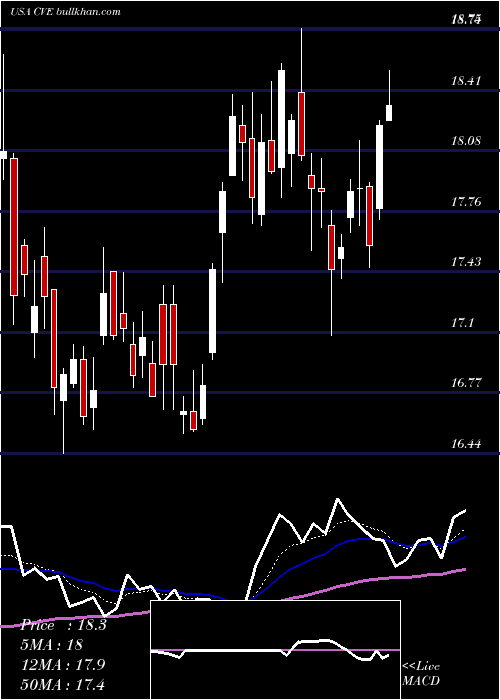Click the 16.44 price axis label
This screenshot has height=700, width=500.
467,444
